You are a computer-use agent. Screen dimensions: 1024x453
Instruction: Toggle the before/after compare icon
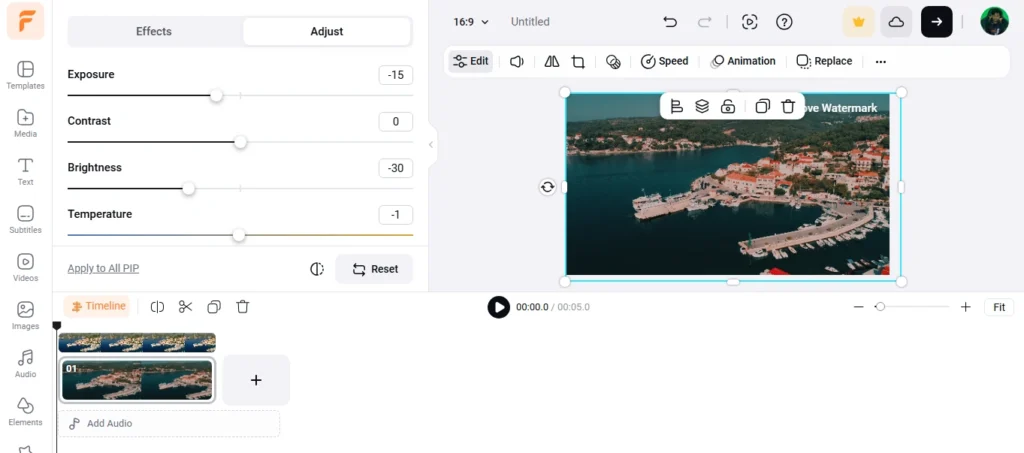[317, 269]
